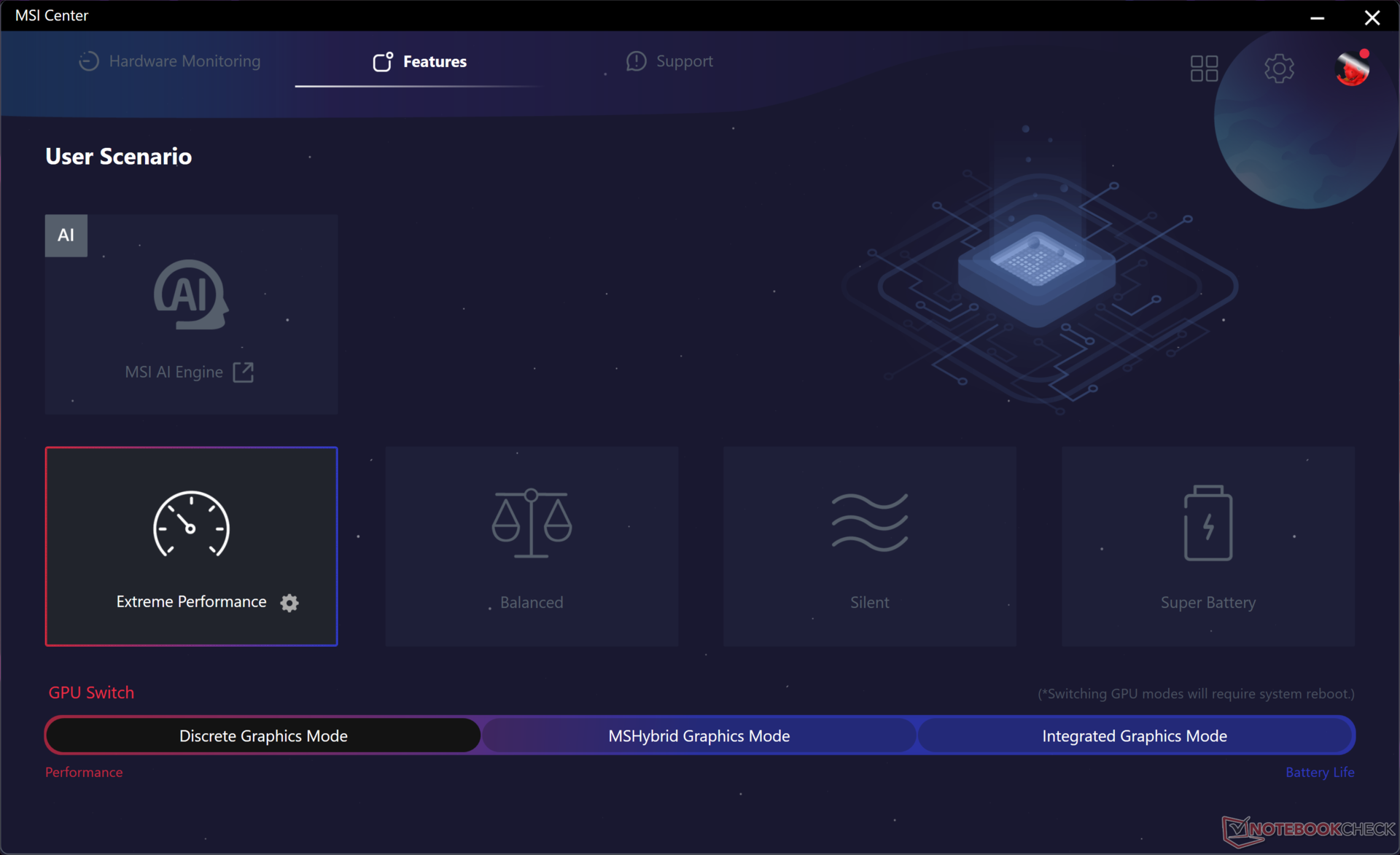Click the user profile avatar
Screen dimensions: 1400x855
[1351, 69]
